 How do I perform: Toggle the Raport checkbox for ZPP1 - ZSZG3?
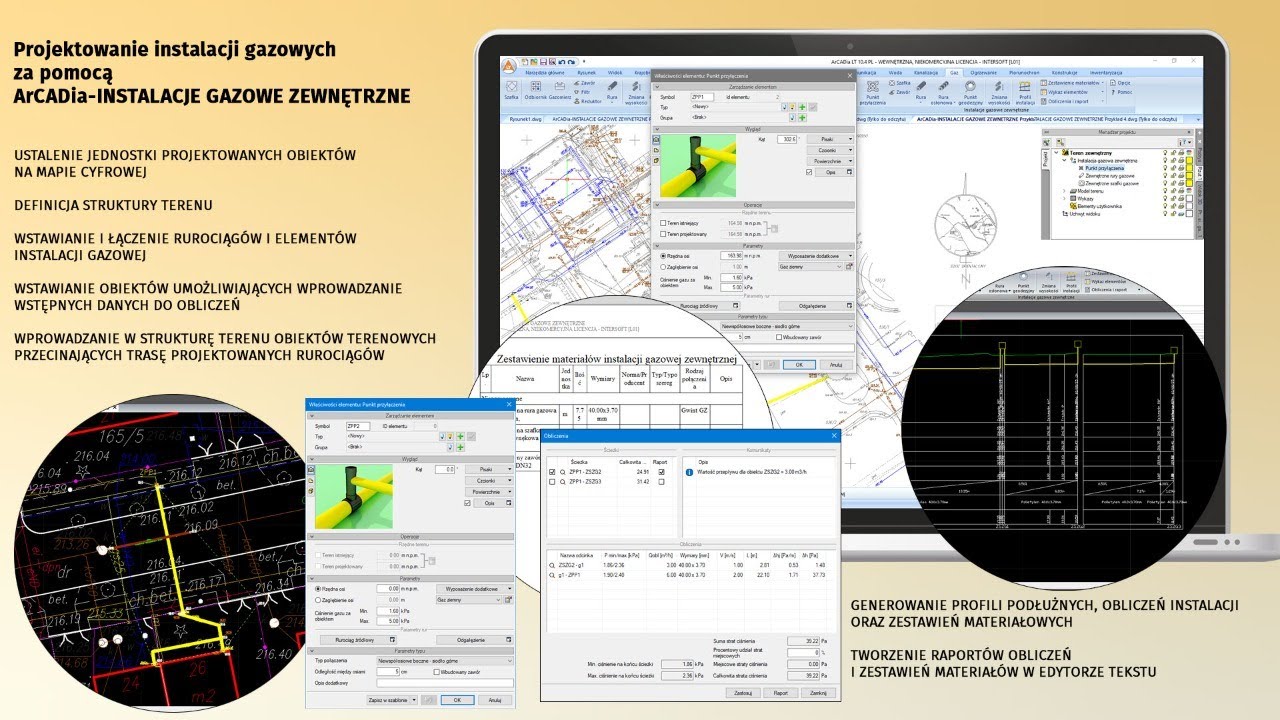point(661,482)
